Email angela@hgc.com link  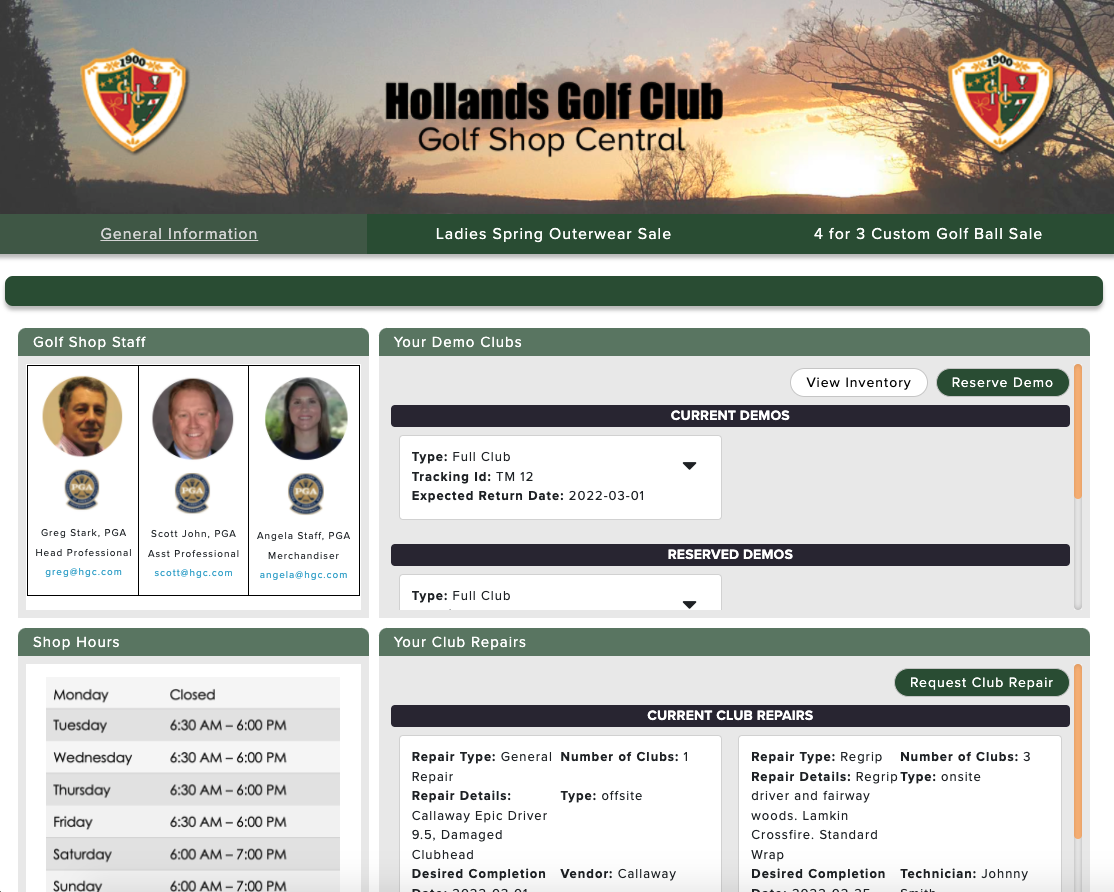(x=303, y=575)
